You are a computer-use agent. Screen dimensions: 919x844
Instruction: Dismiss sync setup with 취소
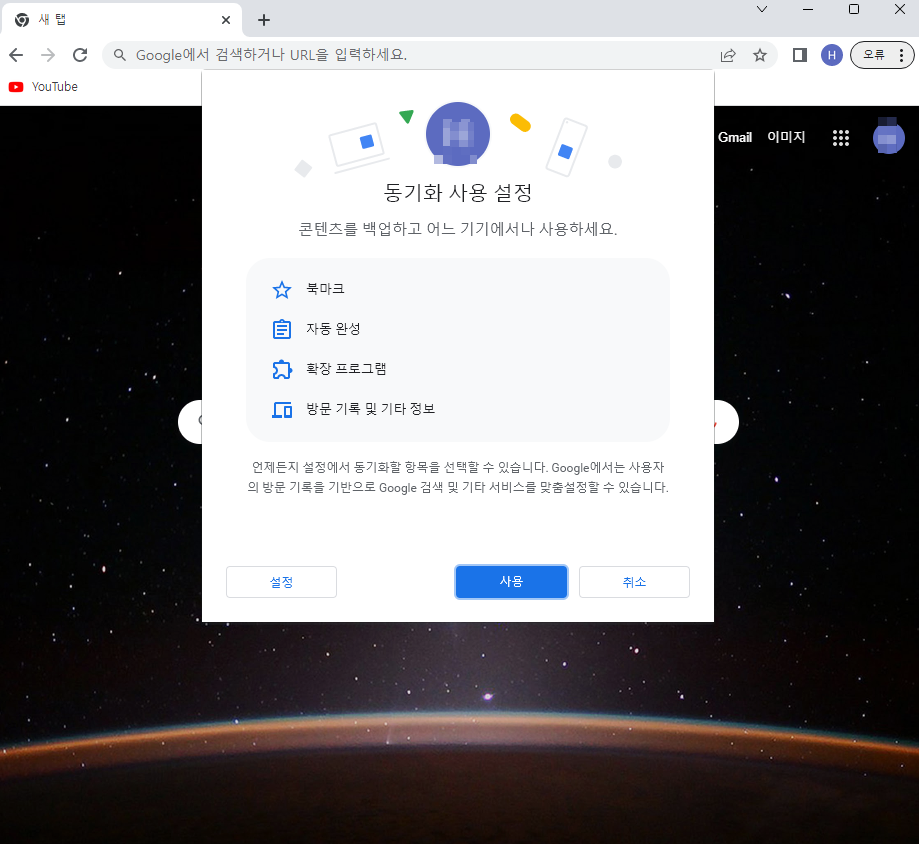[x=634, y=581]
